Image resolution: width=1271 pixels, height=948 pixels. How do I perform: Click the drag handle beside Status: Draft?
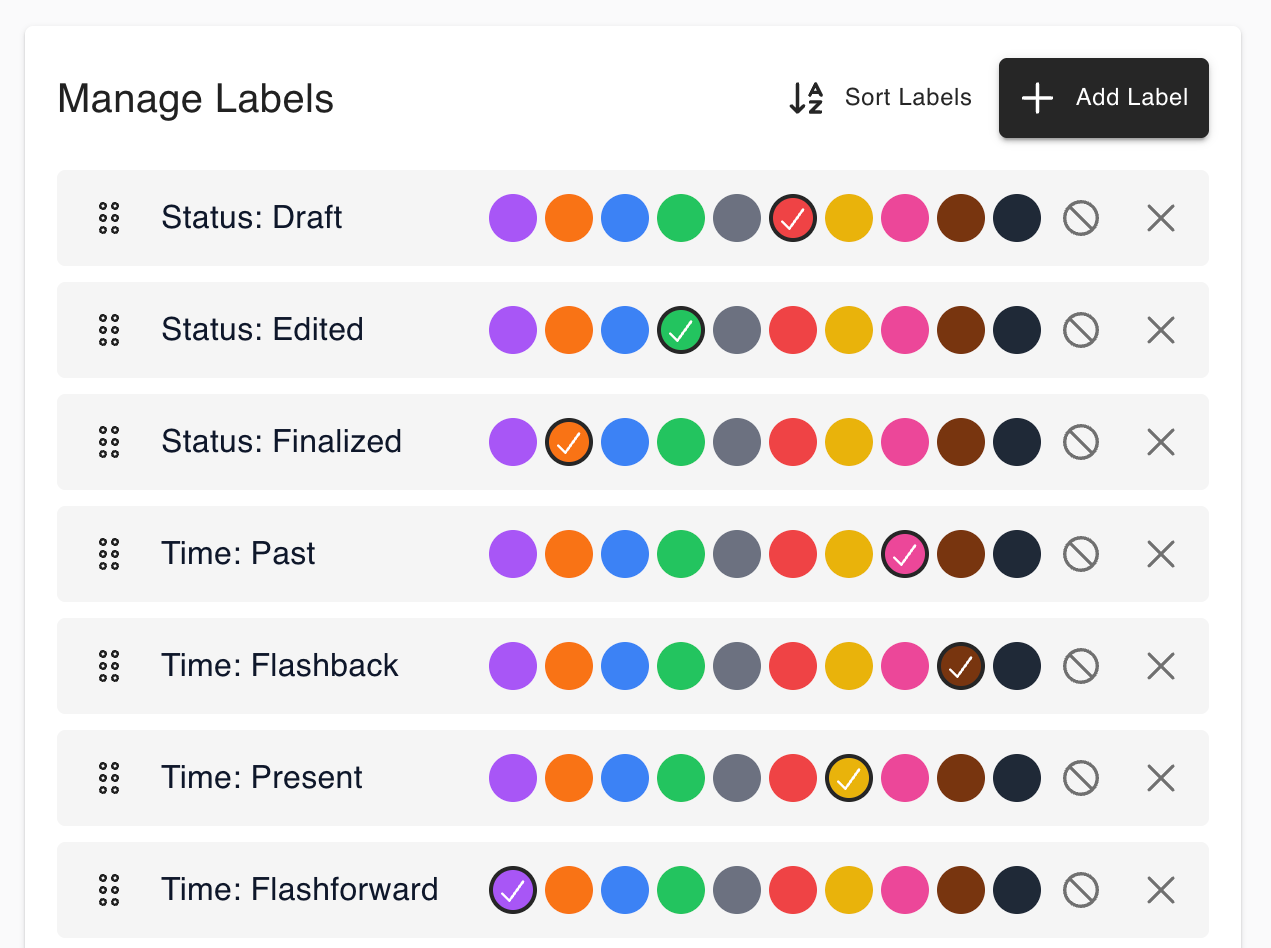click(x=108, y=217)
